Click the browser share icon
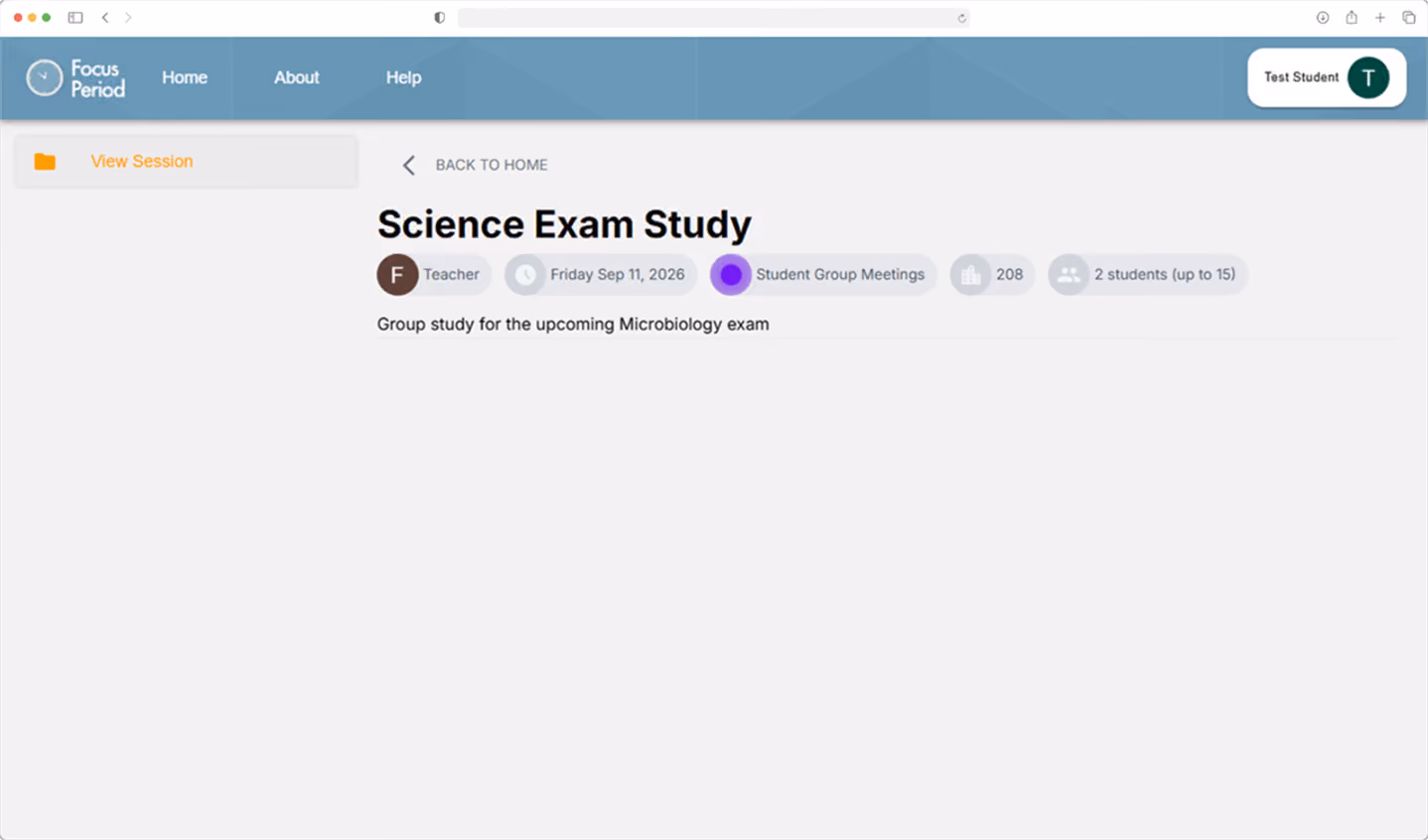Screen dimensions: 1428x840 (x=1352, y=17)
